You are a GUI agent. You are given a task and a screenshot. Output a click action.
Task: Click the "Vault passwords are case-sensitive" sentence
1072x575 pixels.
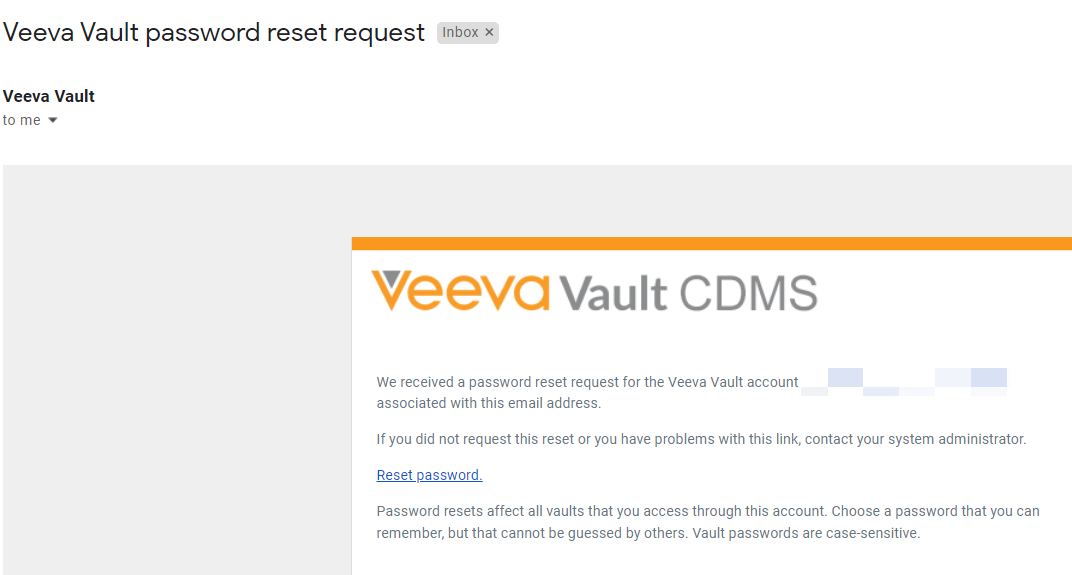(790, 533)
